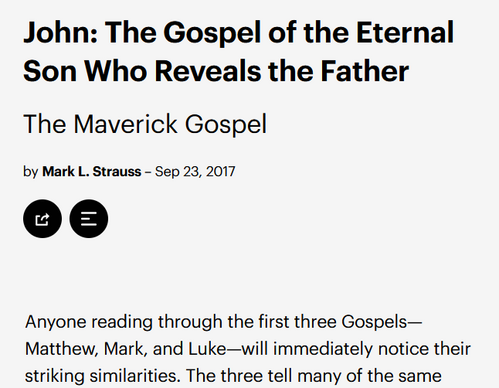Click the share article icon
499x388 pixels.
click(42, 219)
